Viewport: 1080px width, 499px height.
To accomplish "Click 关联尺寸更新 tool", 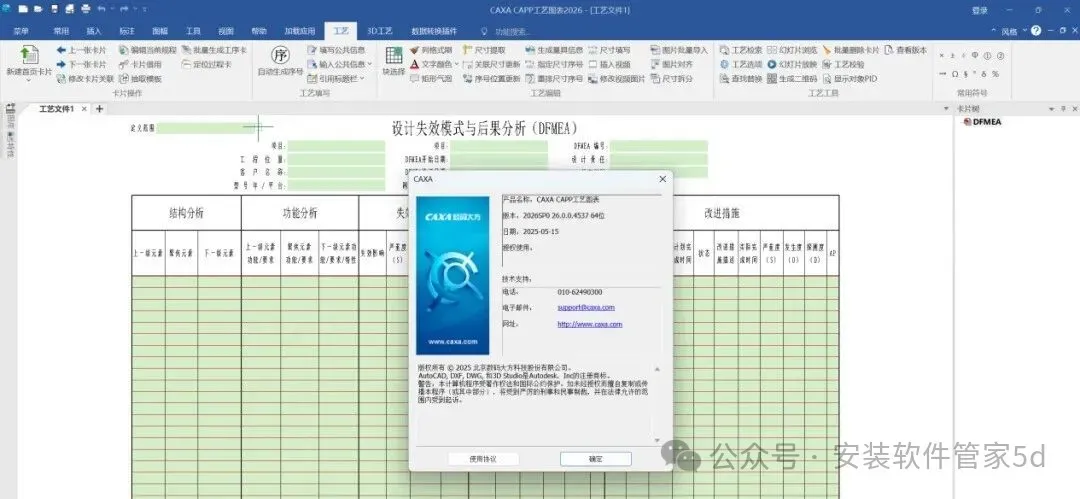I will point(491,64).
